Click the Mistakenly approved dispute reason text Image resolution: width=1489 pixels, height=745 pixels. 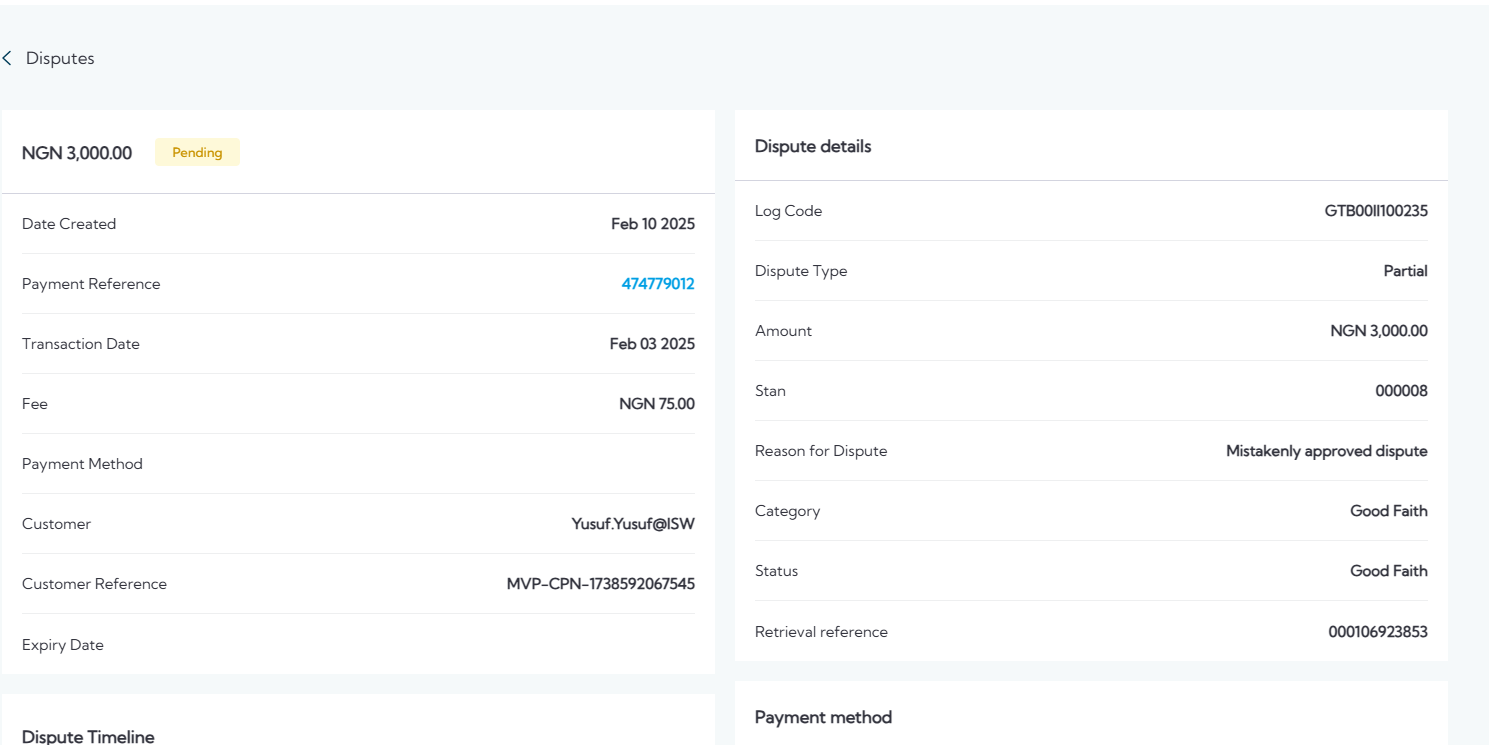click(x=1326, y=451)
